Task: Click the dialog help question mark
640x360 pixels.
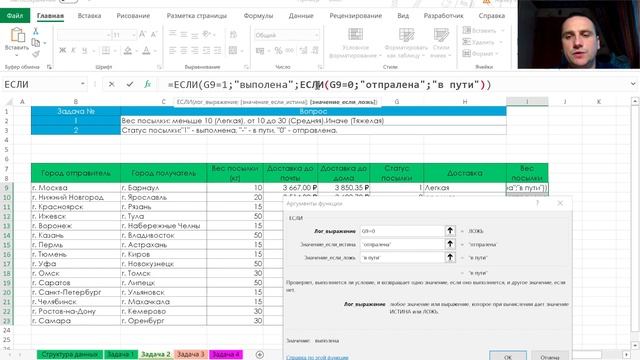Action: [x=538, y=203]
